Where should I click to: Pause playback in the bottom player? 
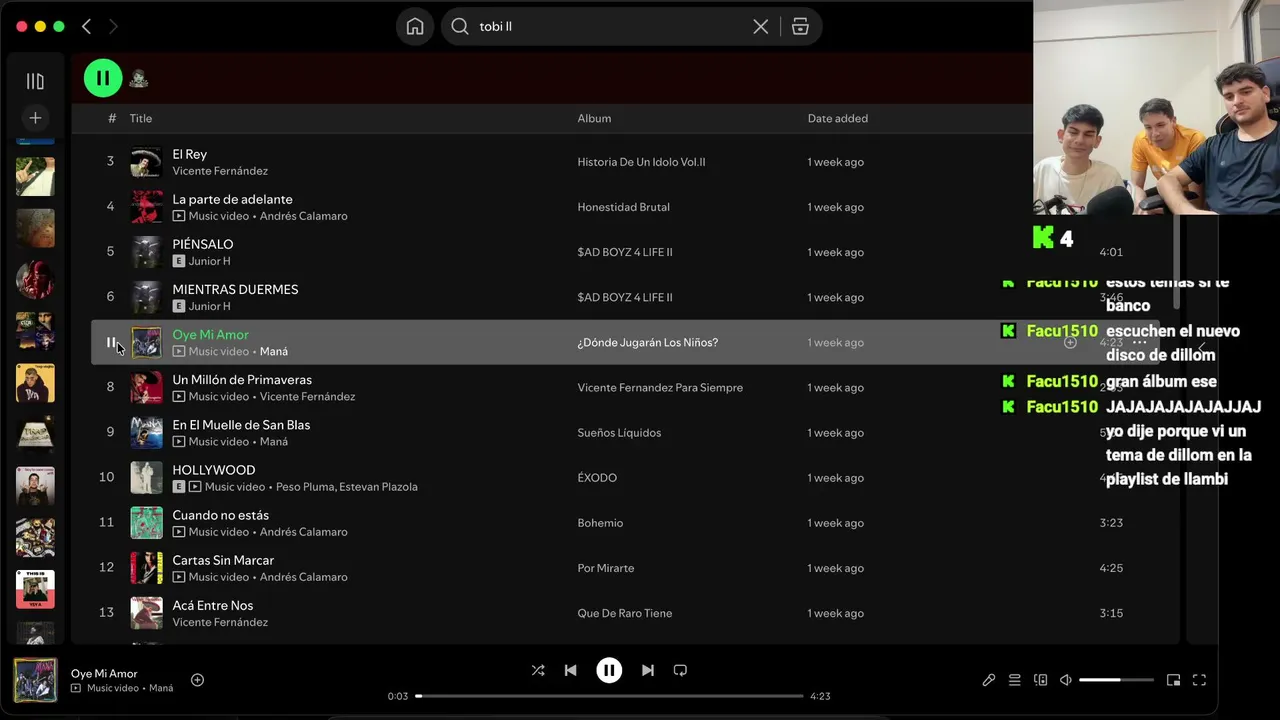609,670
